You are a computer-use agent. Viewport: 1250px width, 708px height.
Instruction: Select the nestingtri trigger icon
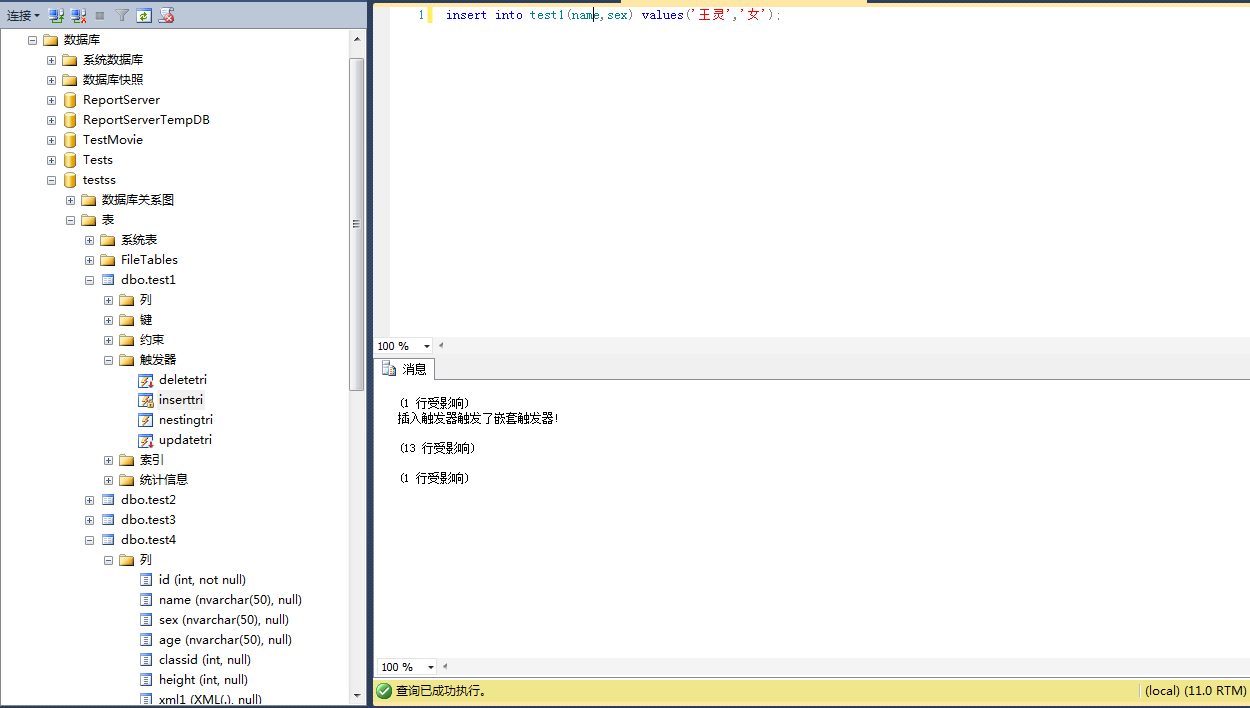tap(146, 420)
